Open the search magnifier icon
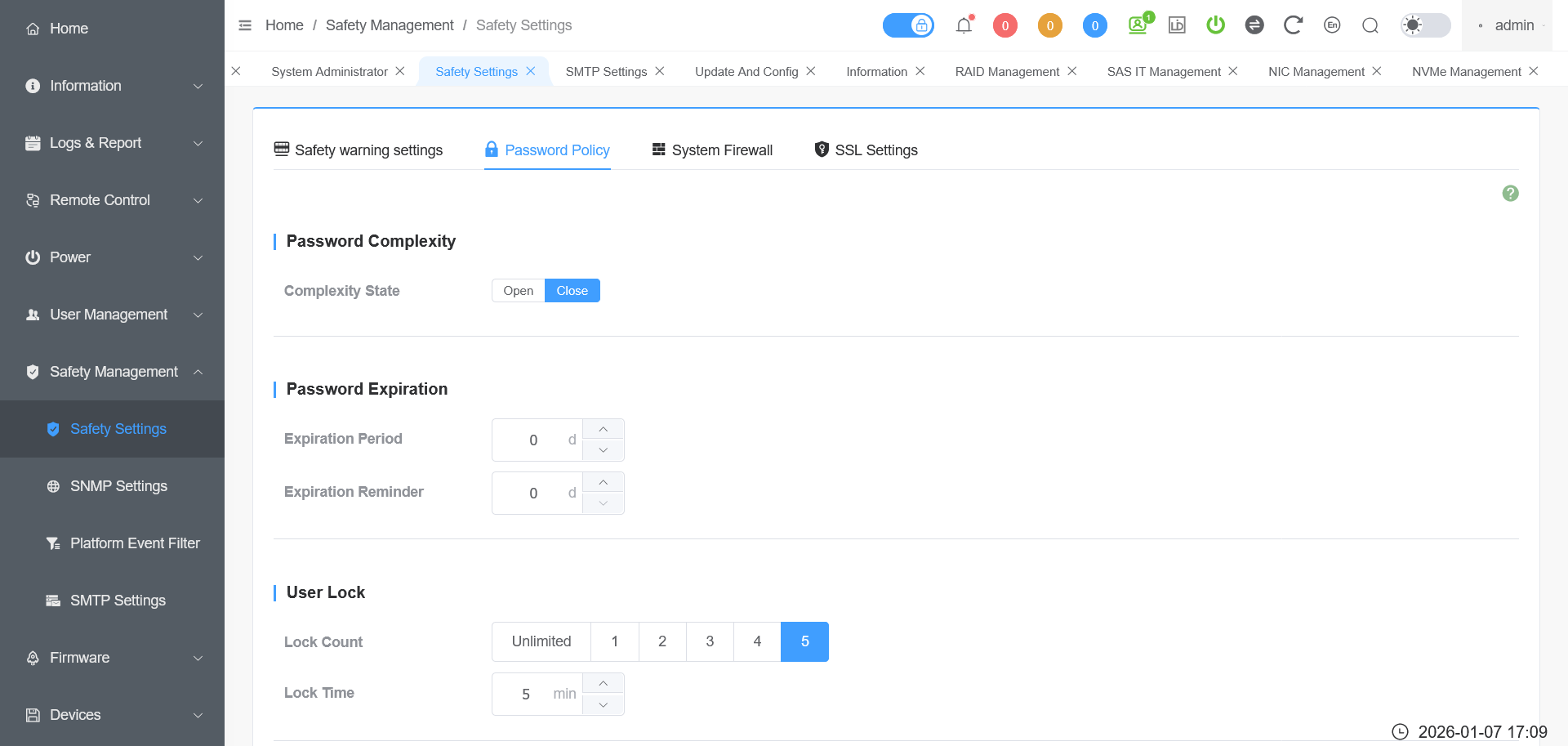 point(1370,25)
